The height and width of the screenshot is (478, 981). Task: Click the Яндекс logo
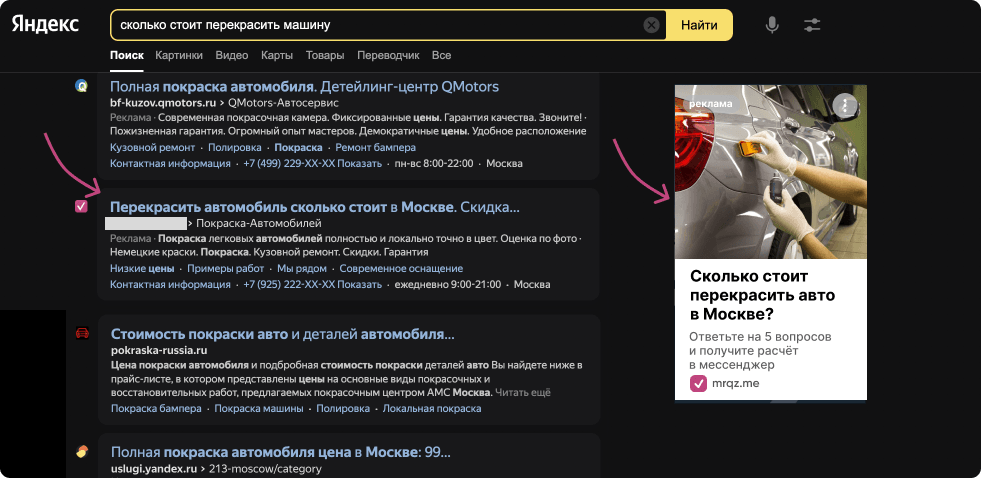pos(45,24)
